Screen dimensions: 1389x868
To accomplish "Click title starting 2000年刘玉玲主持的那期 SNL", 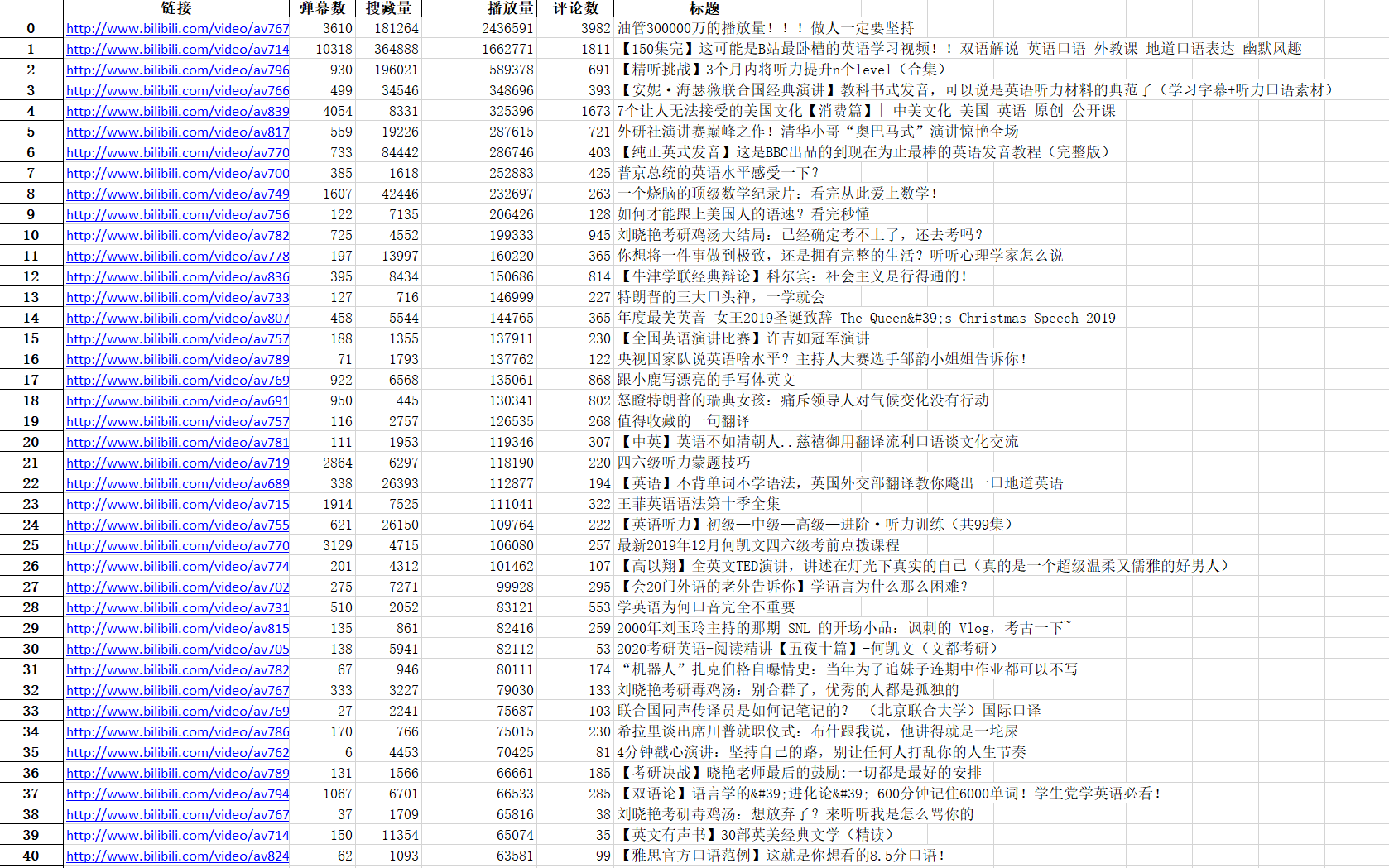I will coord(844,628).
